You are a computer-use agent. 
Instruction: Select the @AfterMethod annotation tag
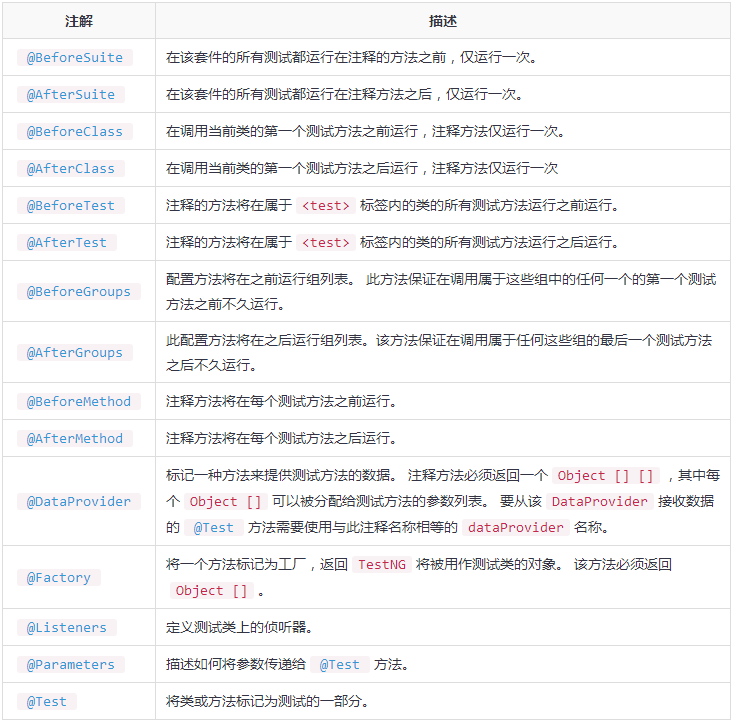[75, 438]
